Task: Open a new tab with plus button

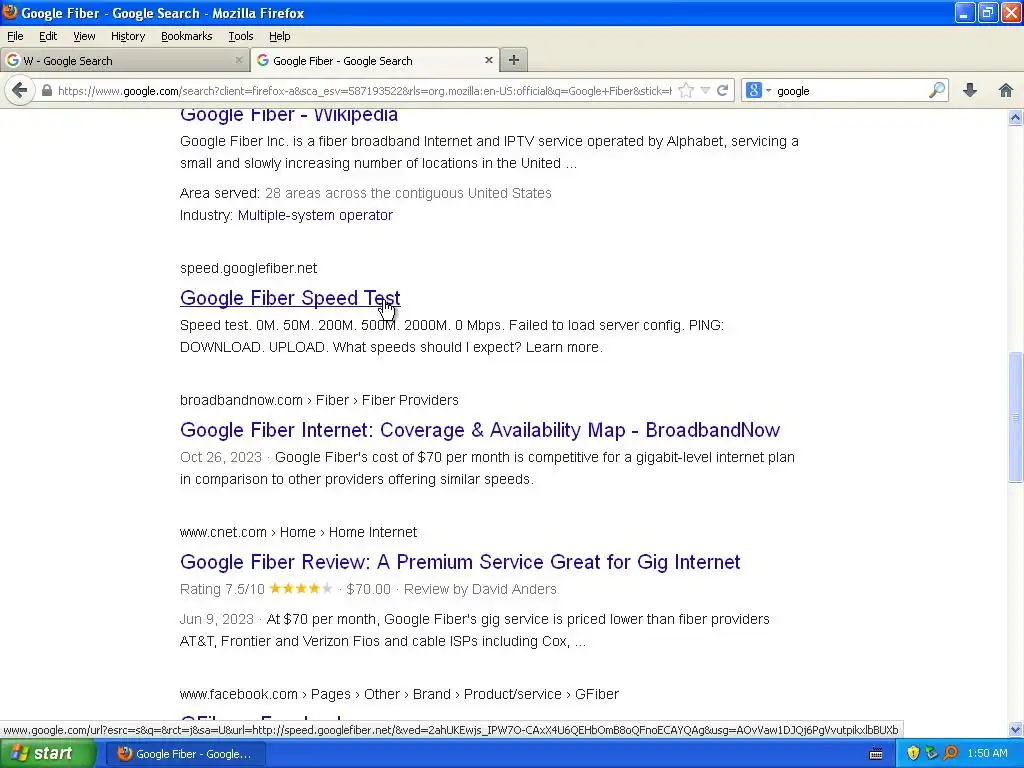Action: tap(514, 60)
